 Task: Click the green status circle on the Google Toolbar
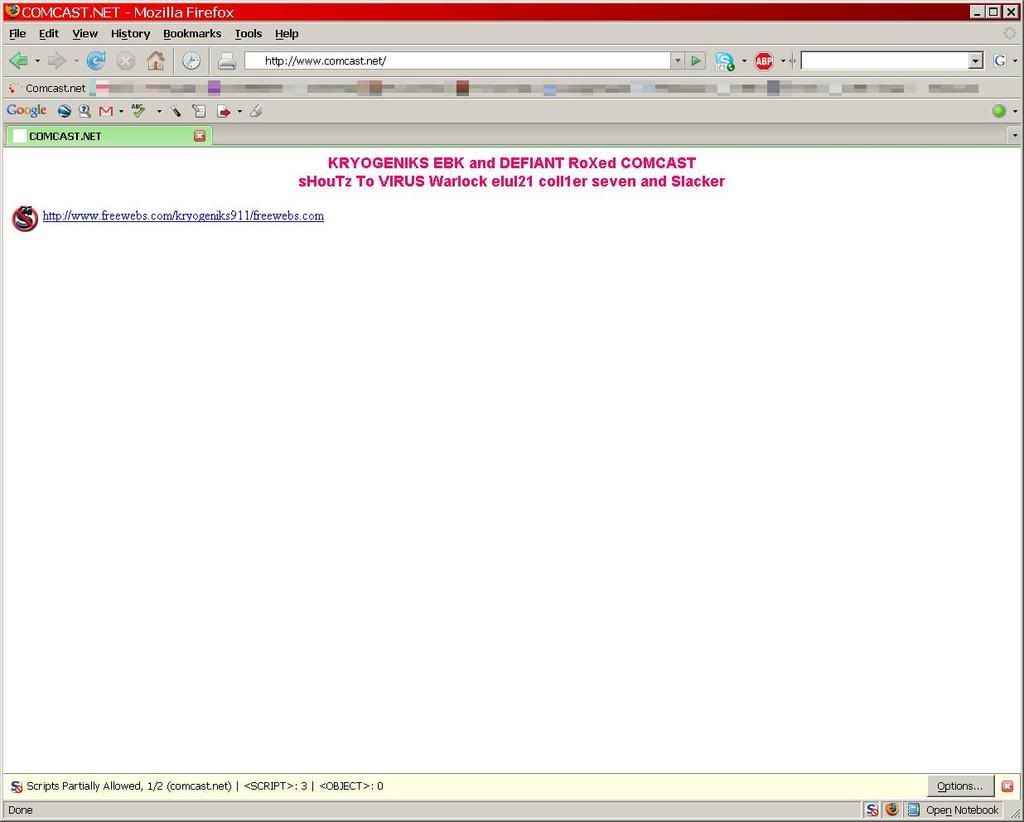[x=999, y=111]
